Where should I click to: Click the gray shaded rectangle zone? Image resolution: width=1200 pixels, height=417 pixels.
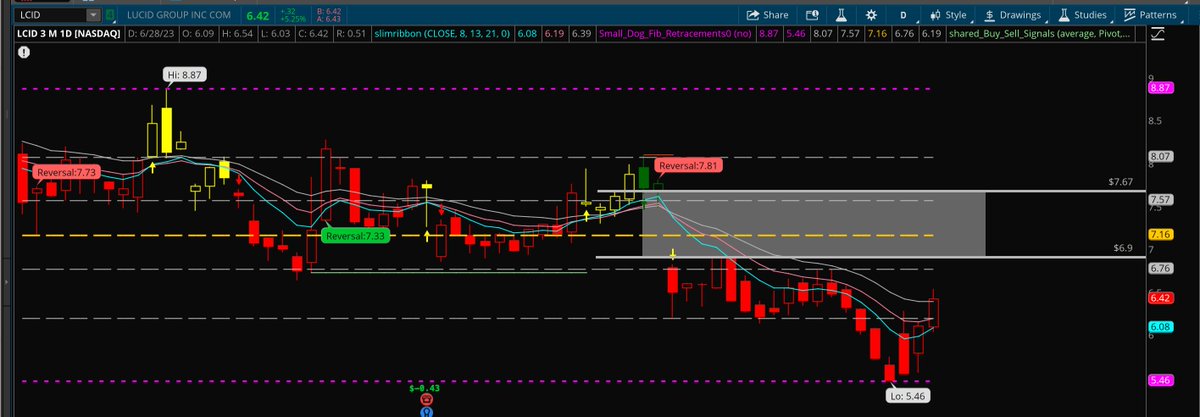click(x=813, y=224)
